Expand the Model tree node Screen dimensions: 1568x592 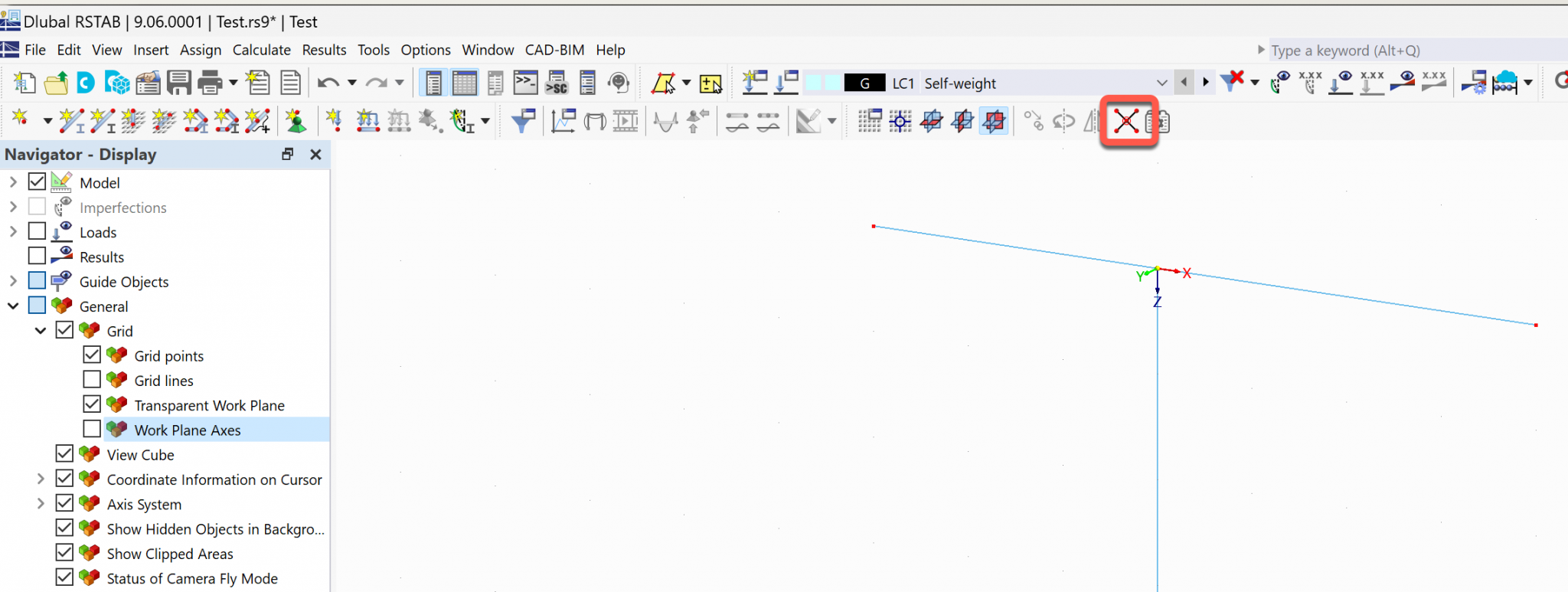coord(13,182)
